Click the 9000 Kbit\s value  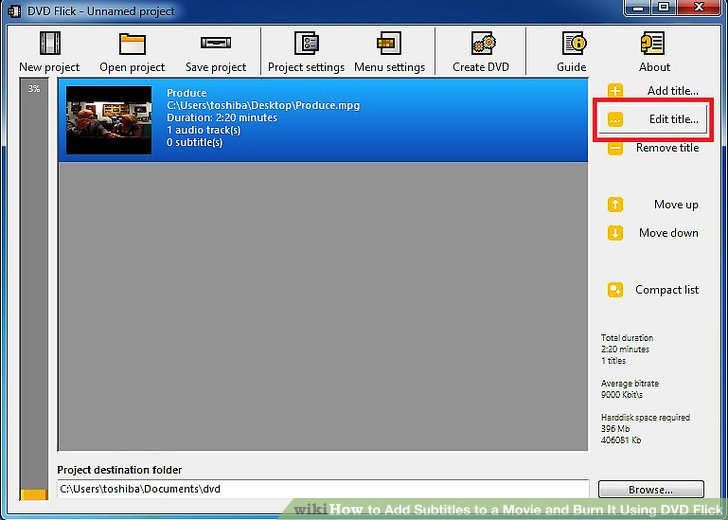pyautogui.click(x=622, y=395)
